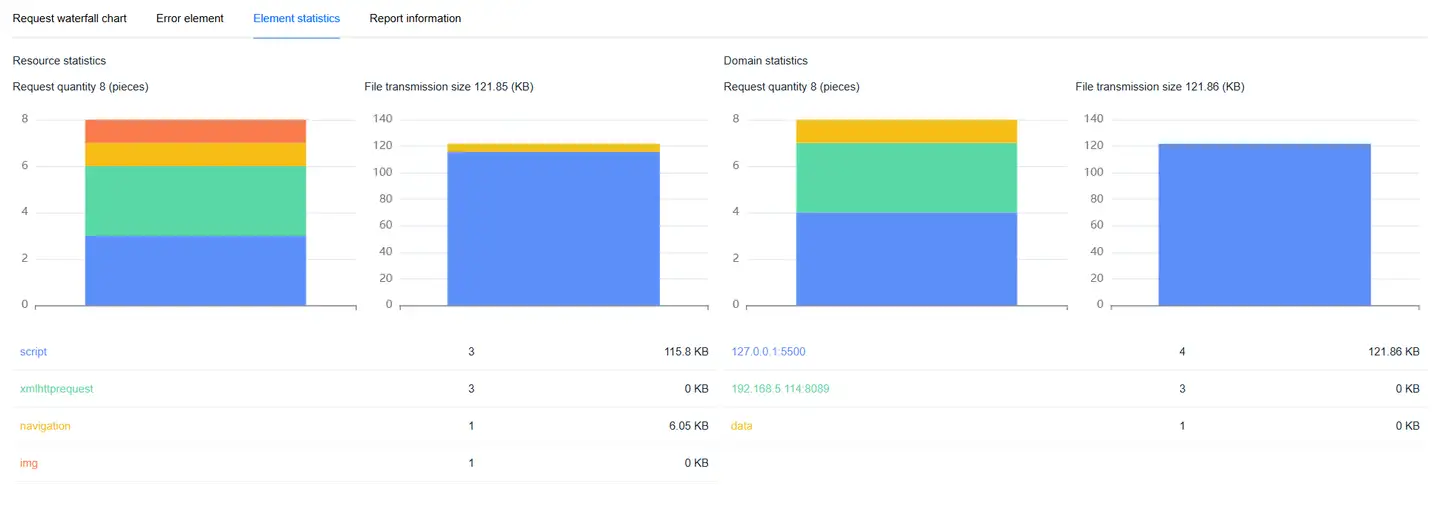Open the 127.0.0.1:5500 domain link

tap(768, 352)
